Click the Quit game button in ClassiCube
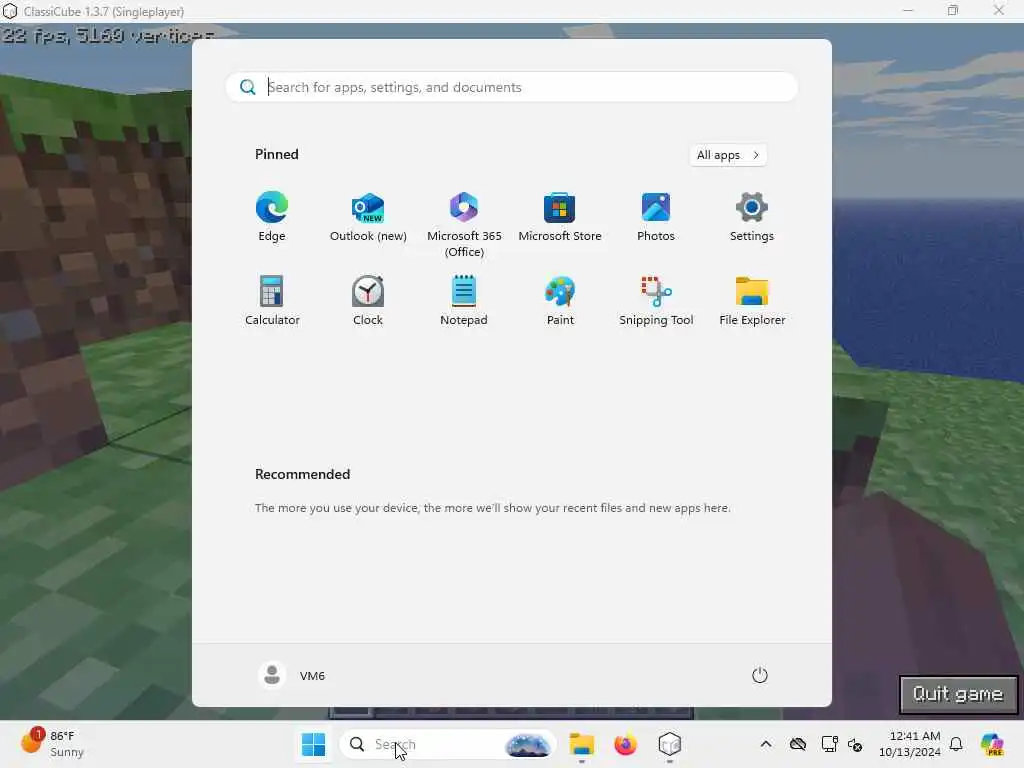The width and height of the screenshot is (1024, 768). (x=958, y=694)
